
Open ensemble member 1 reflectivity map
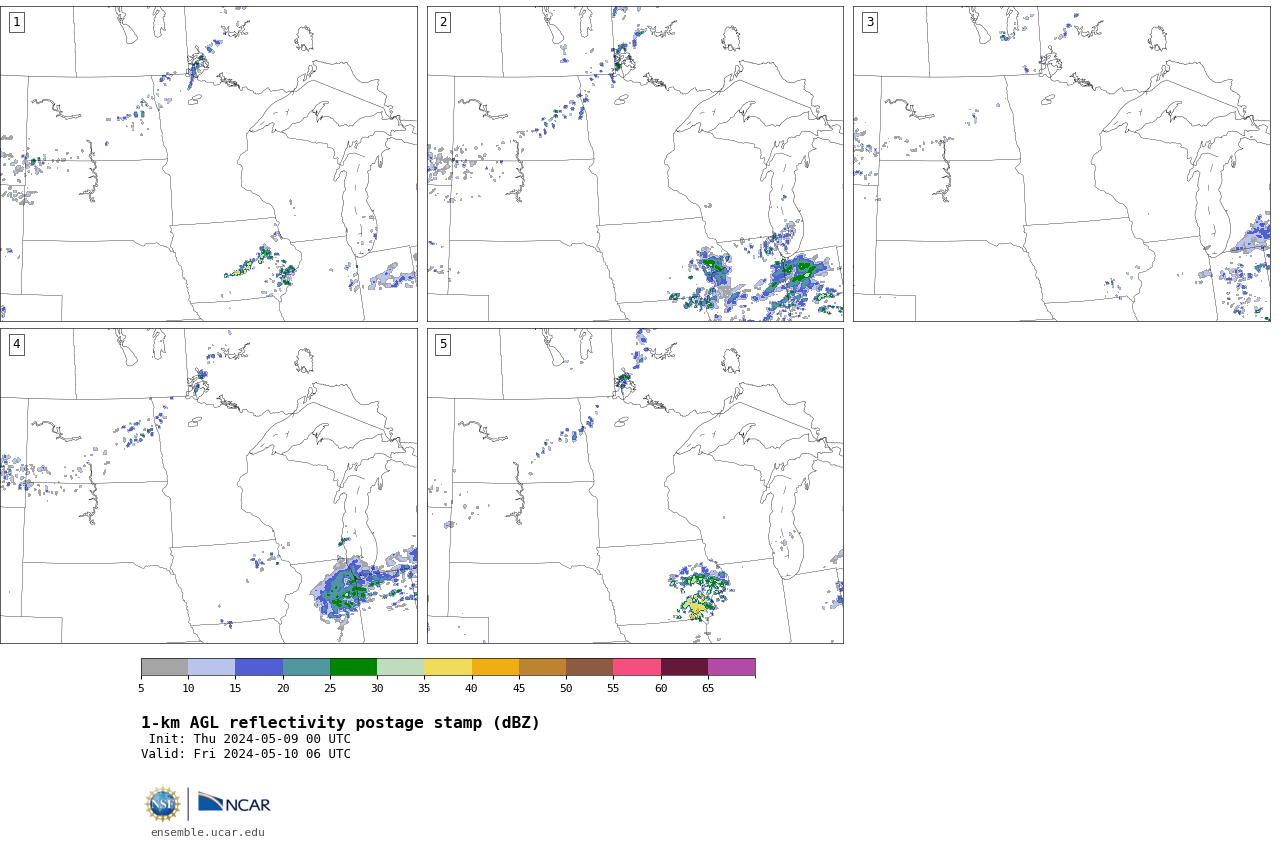coord(208,164)
